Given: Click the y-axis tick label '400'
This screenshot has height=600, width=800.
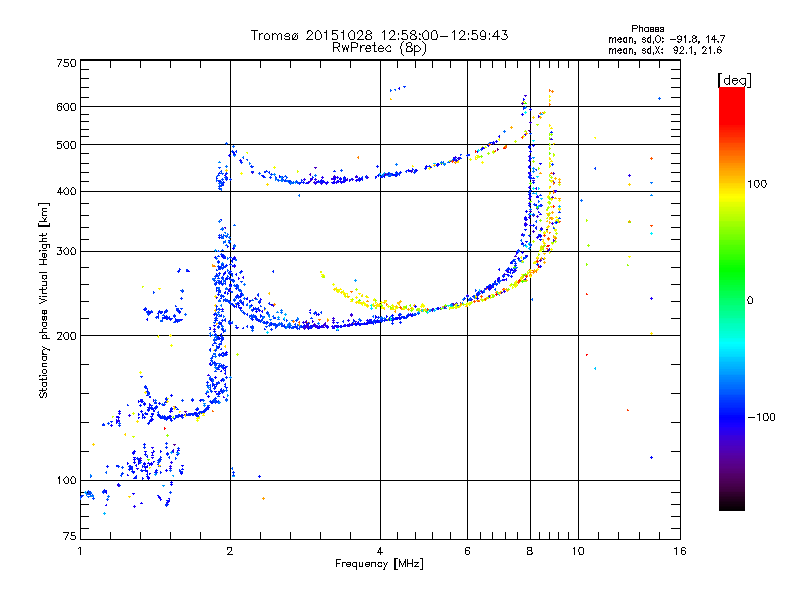Looking at the screenshot, I should point(66,191).
